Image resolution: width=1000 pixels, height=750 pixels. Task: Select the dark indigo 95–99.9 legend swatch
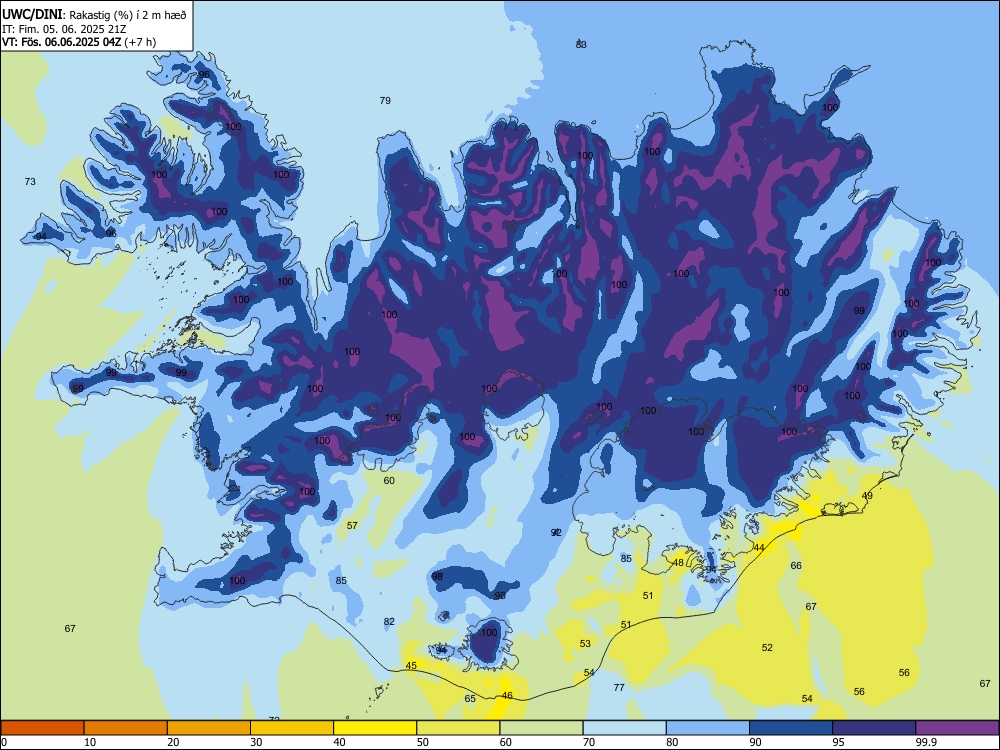[874, 728]
